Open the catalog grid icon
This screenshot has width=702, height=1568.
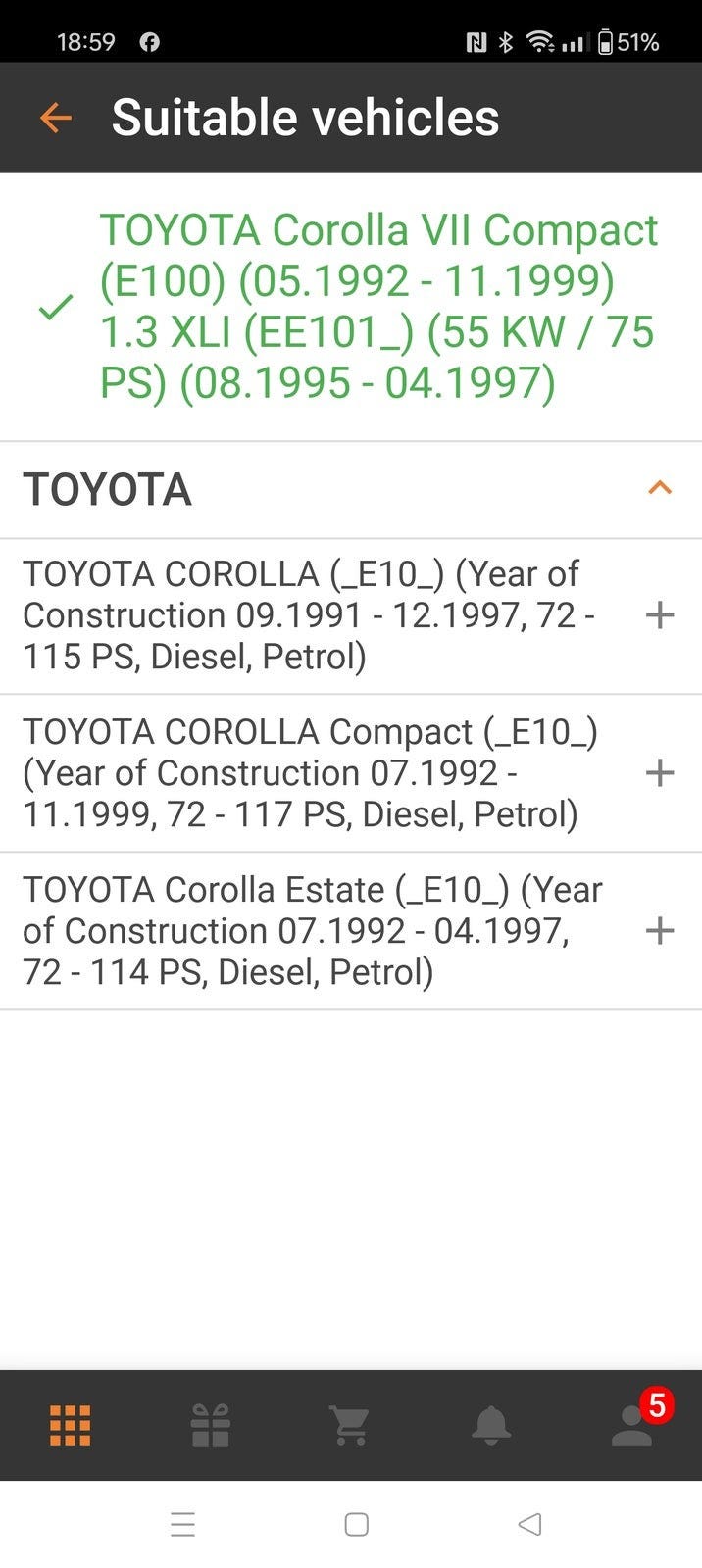(70, 1425)
